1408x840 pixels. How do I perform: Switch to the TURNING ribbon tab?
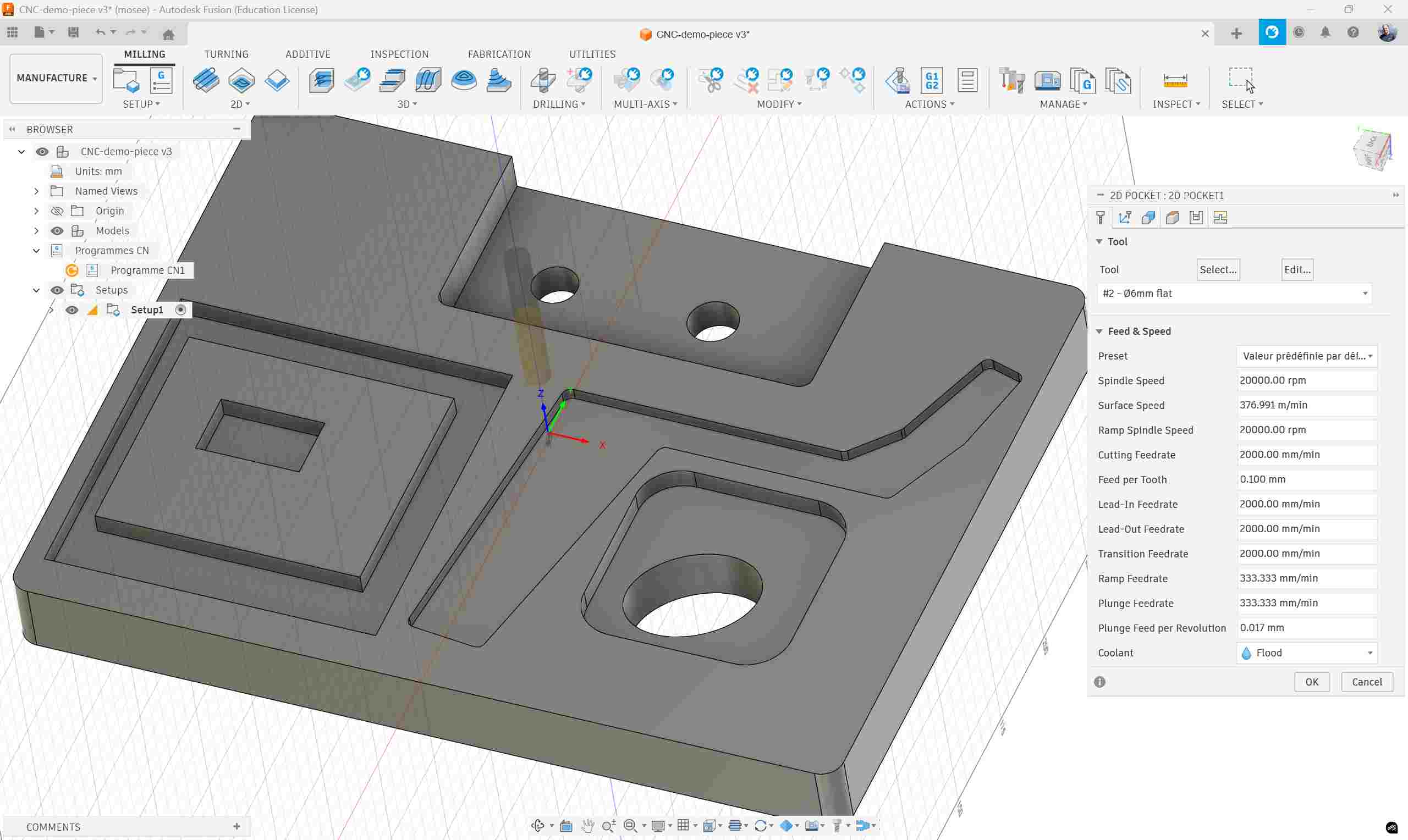pyautogui.click(x=227, y=54)
